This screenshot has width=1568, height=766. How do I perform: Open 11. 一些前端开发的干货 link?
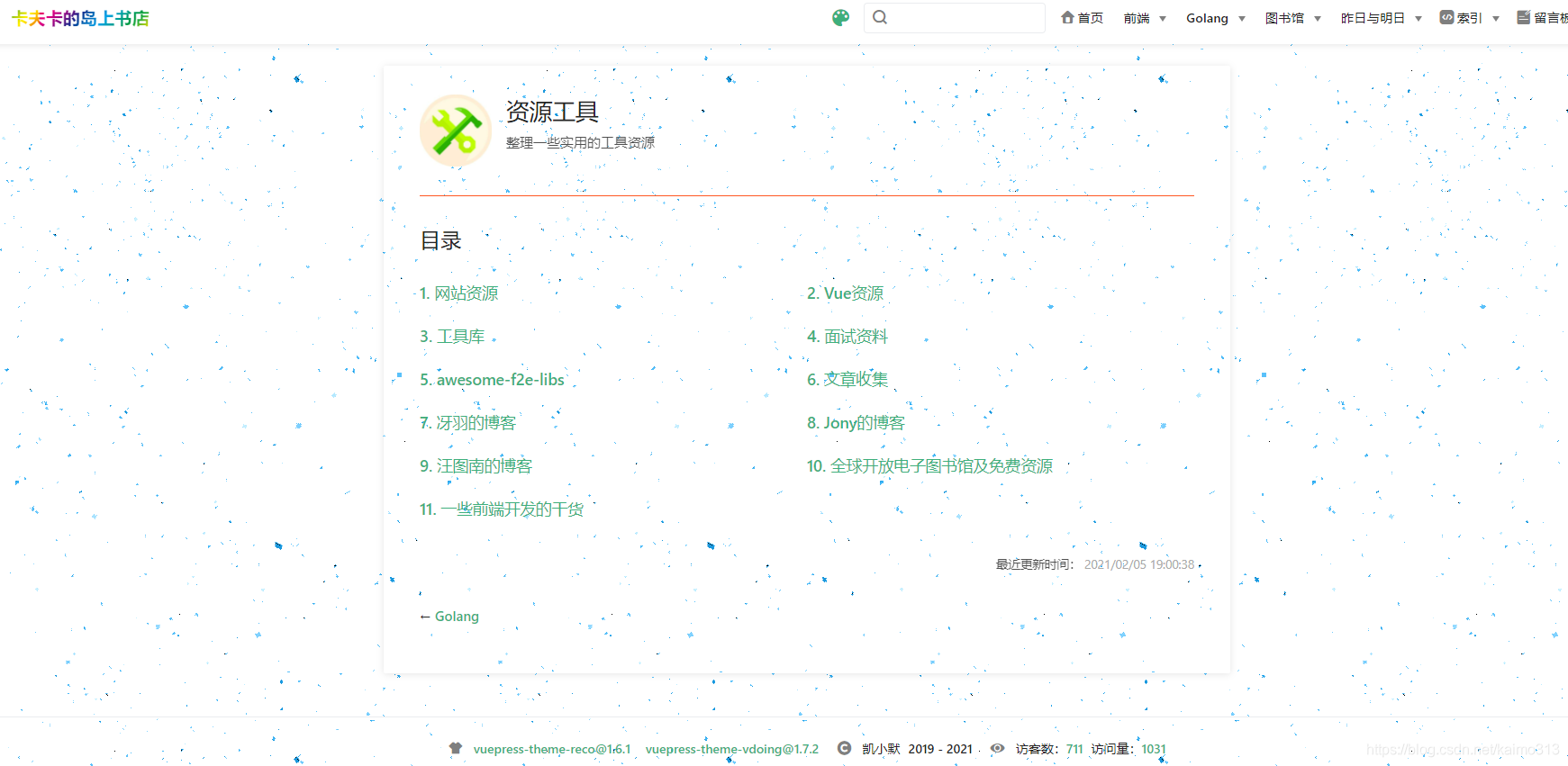click(x=502, y=509)
